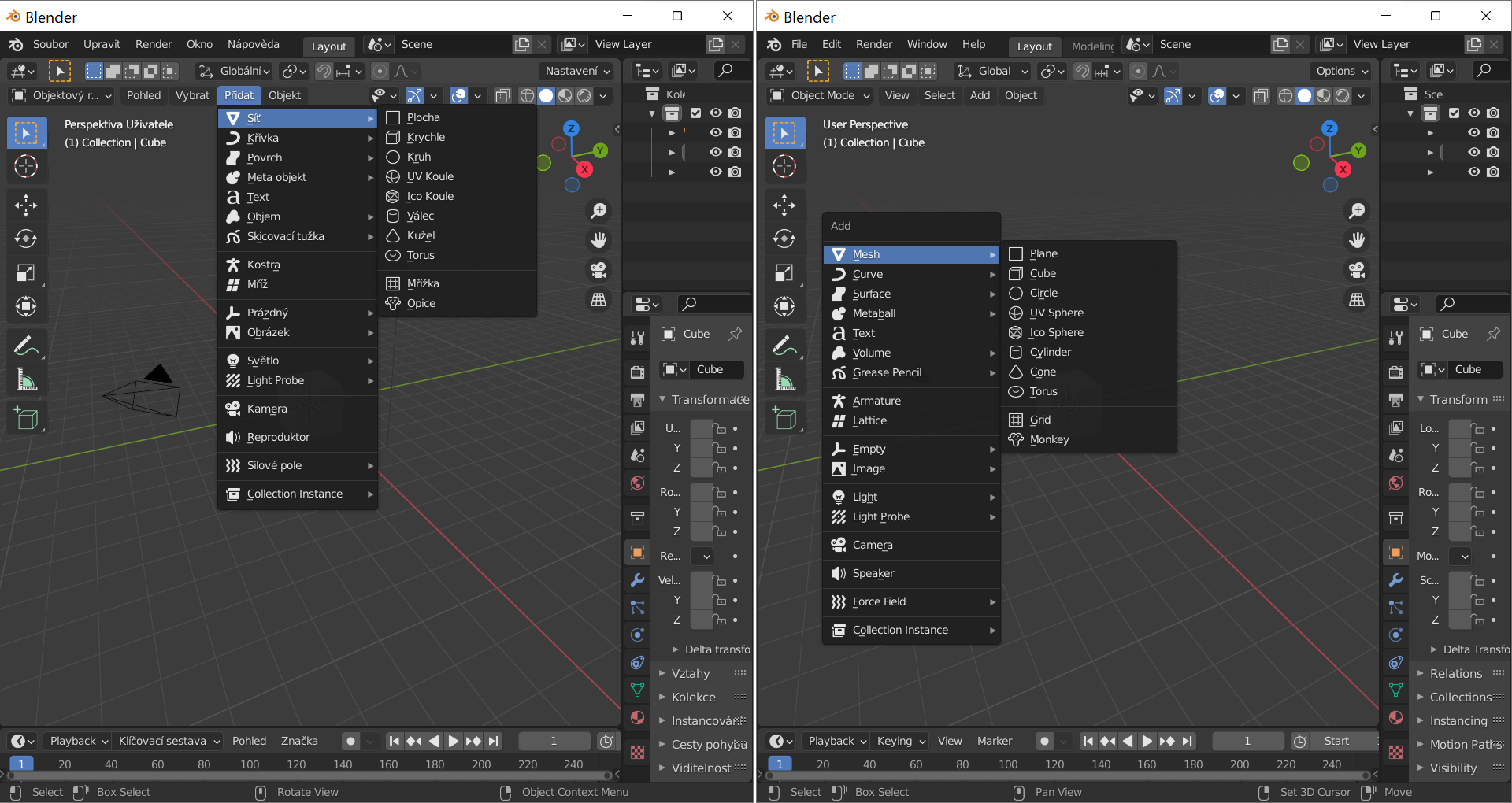
Task: Open the Light Probe submenu in right Add menu
Action: (911, 516)
